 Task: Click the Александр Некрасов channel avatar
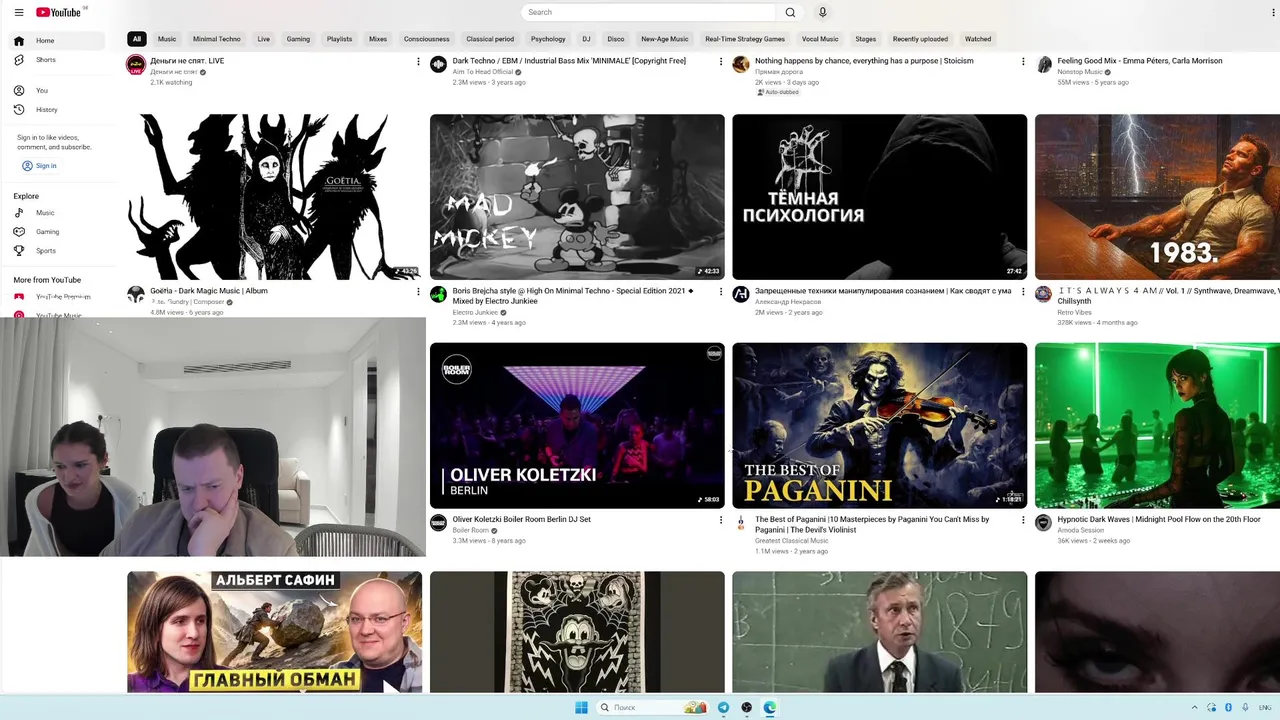[x=741, y=294]
